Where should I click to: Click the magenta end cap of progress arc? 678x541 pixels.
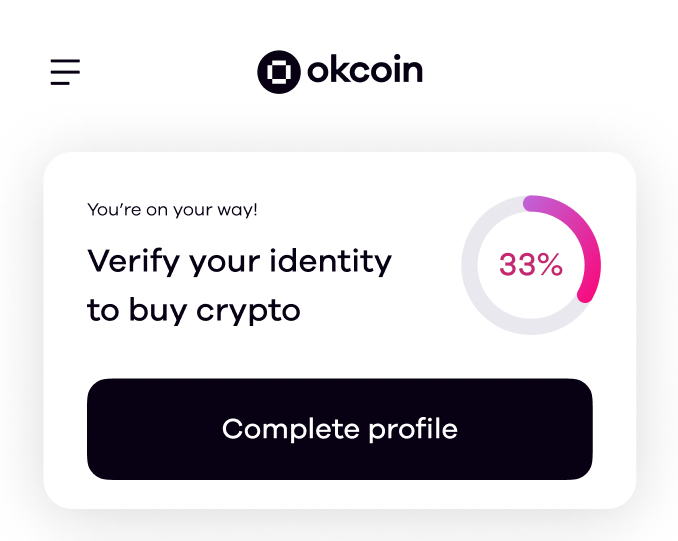(x=585, y=295)
